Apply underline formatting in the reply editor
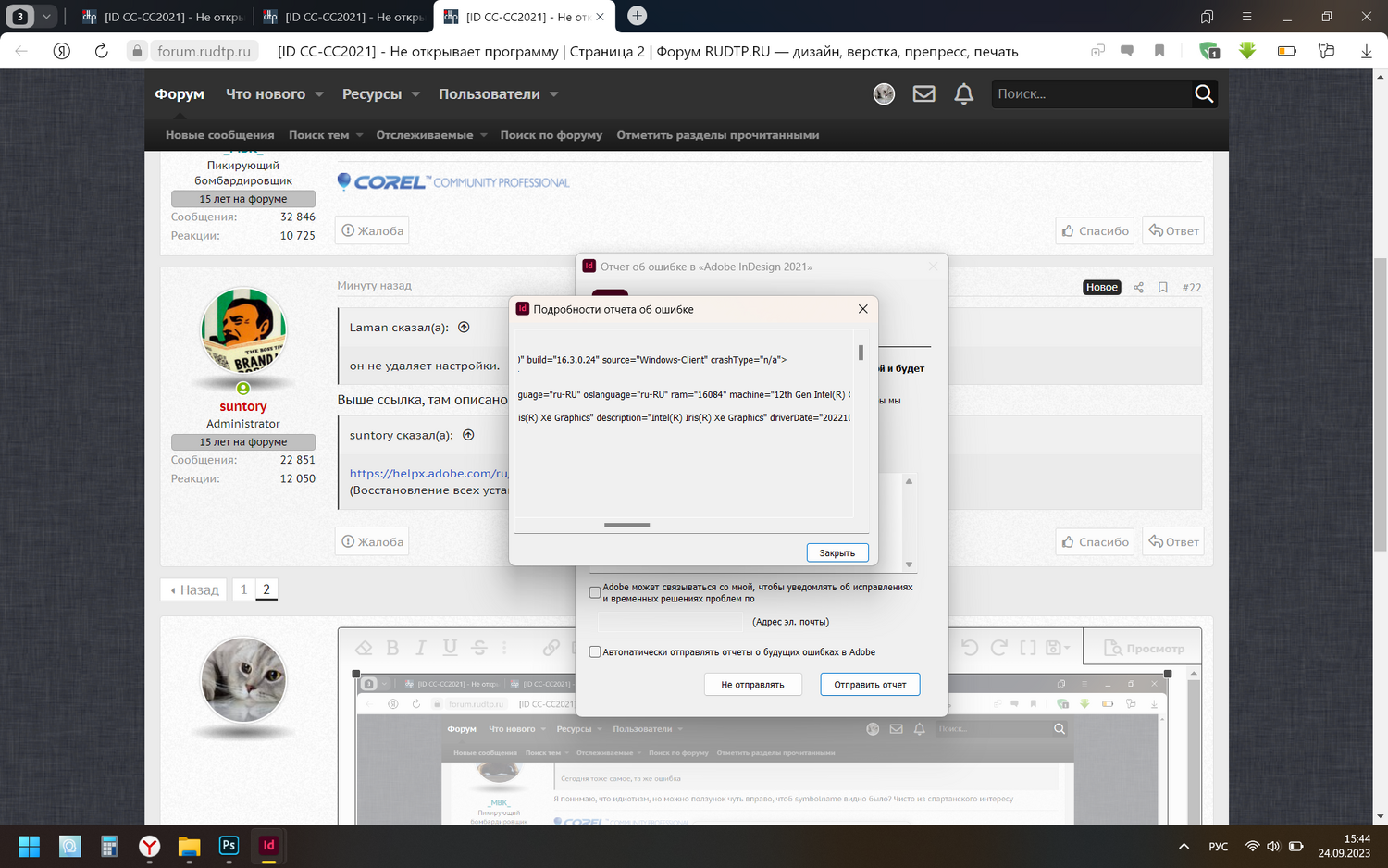 [x=450, y=648]
